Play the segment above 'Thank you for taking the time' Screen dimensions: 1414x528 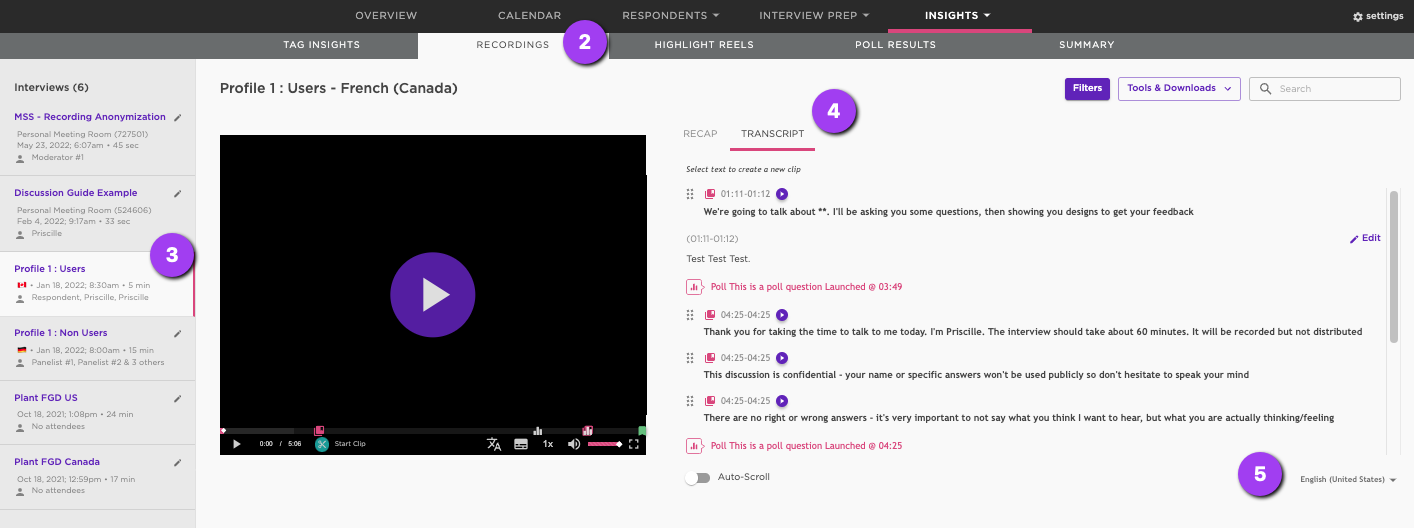click(x=782, y=315)
